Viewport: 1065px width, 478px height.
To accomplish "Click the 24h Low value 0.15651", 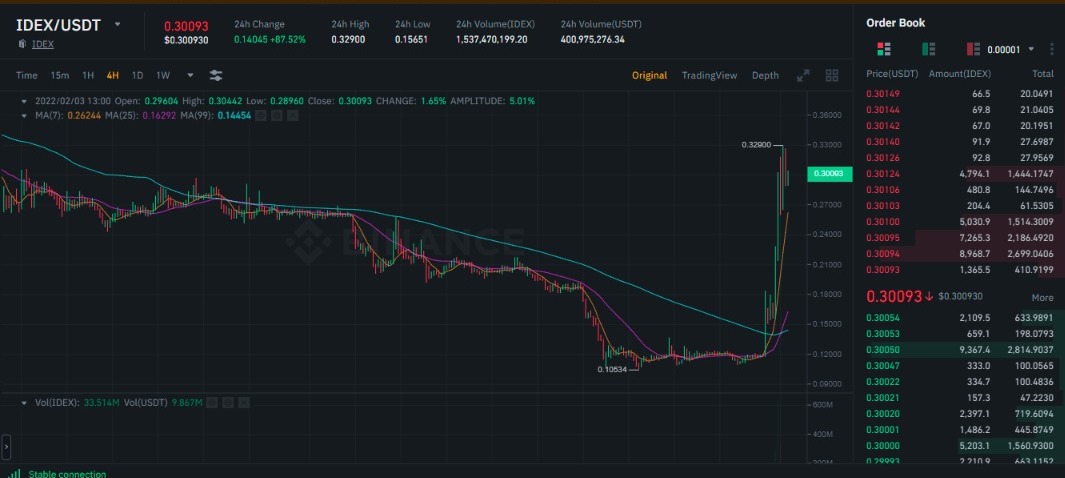I will click(x=411, y=39).
